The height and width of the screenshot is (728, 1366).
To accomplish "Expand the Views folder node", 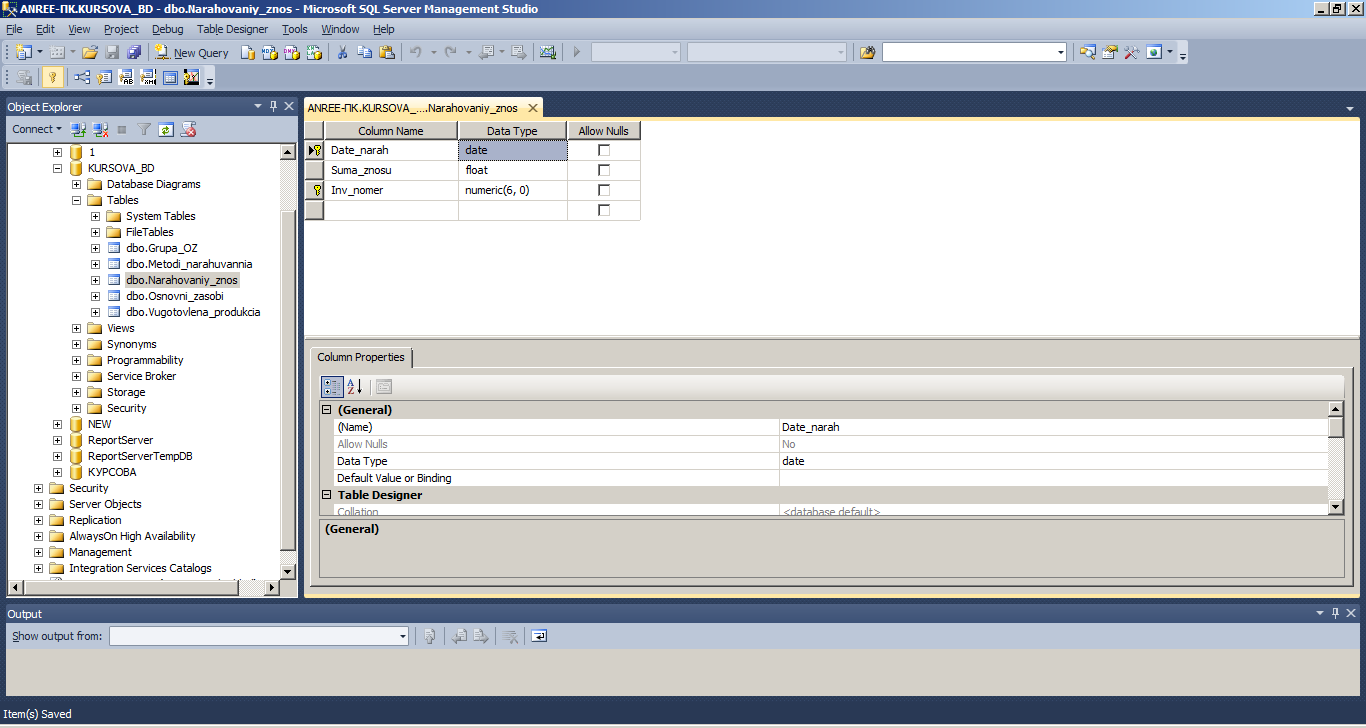I will (77, 328).
